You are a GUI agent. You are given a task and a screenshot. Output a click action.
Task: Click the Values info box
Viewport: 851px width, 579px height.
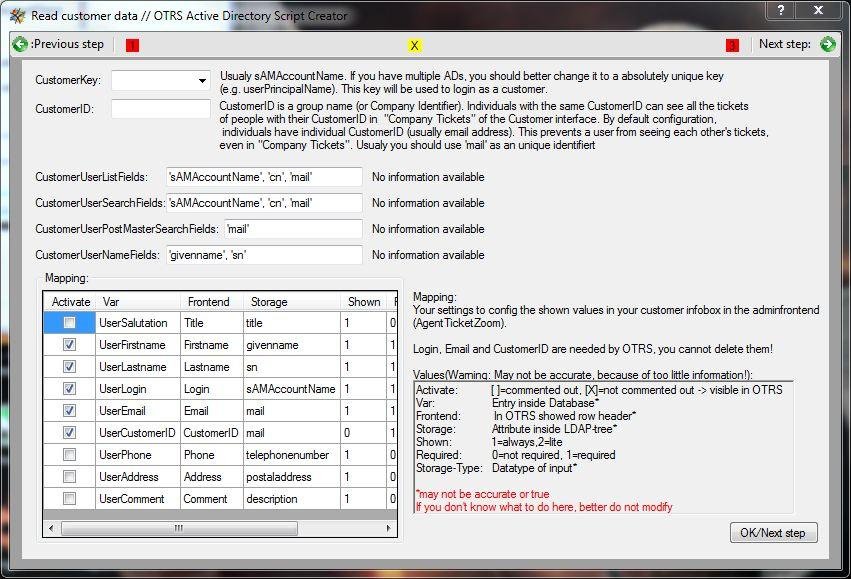(604, 448)
